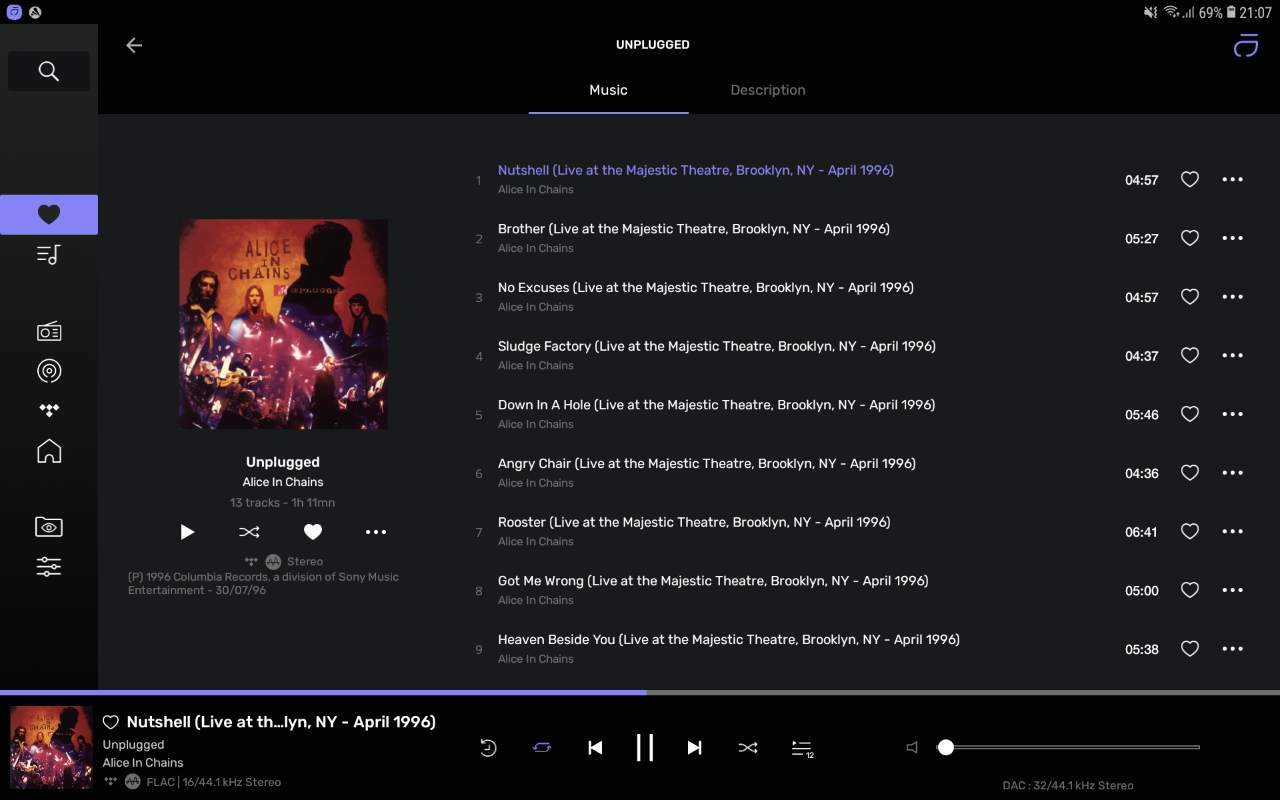Toggle favorite heart for Brother track

point(1189,238)
